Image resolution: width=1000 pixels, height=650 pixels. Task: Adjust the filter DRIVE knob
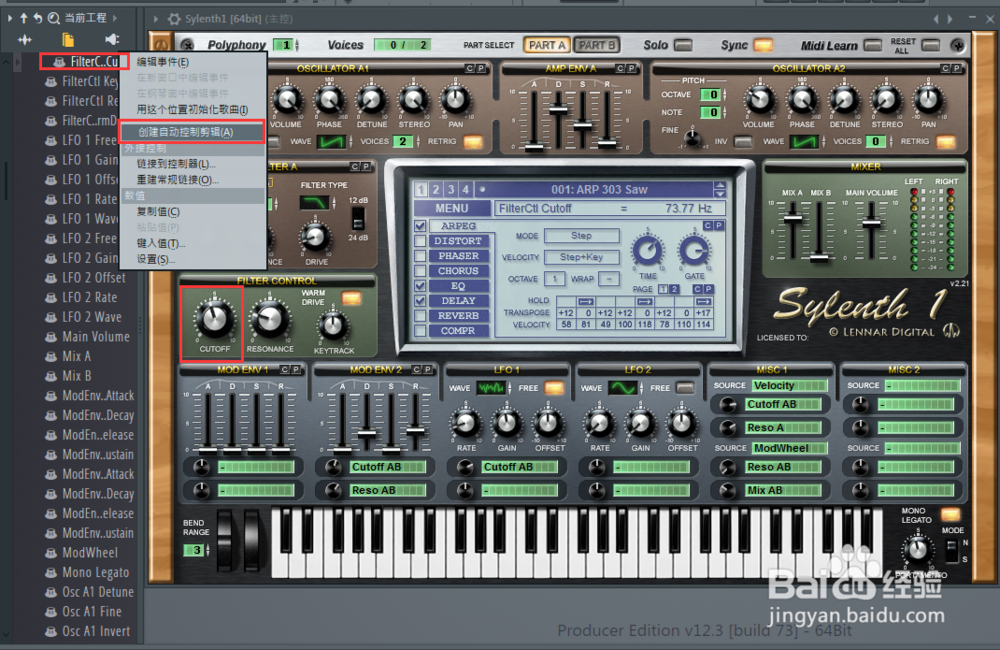point(315,237)
